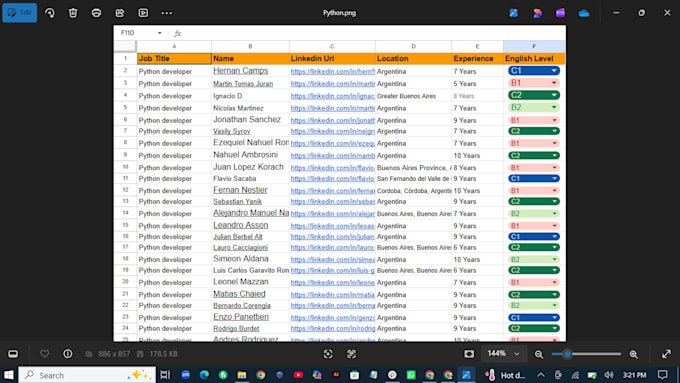Toggle the filmstrip view icon

(13, 354)
